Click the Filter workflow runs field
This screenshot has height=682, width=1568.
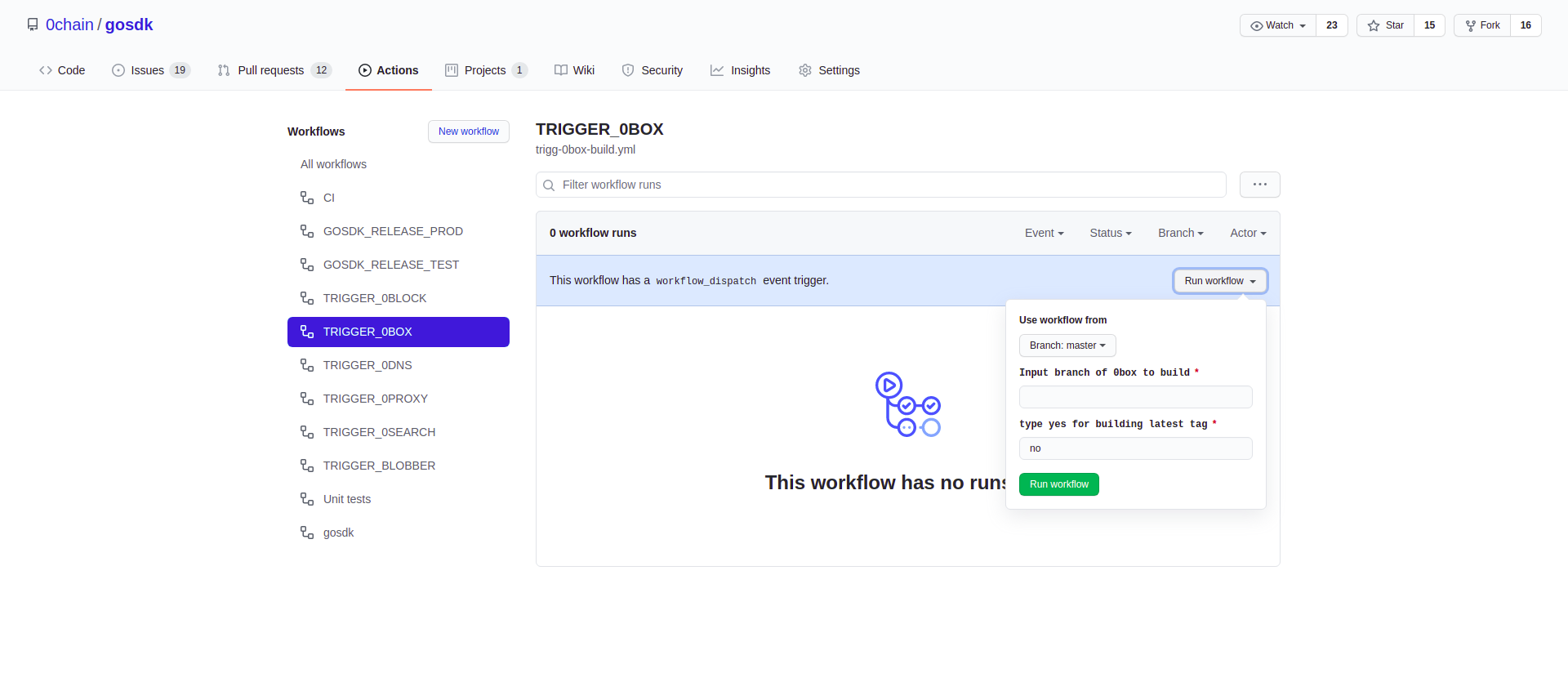click(x=881, y=185)
